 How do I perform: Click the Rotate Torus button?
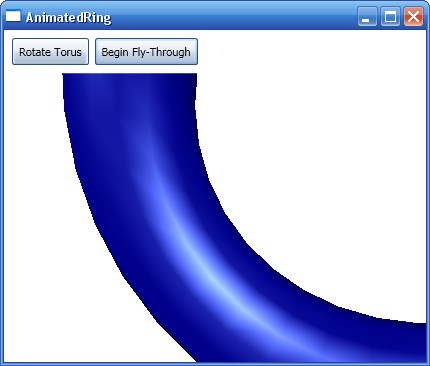pyautogui.click(x=50, y=52)
